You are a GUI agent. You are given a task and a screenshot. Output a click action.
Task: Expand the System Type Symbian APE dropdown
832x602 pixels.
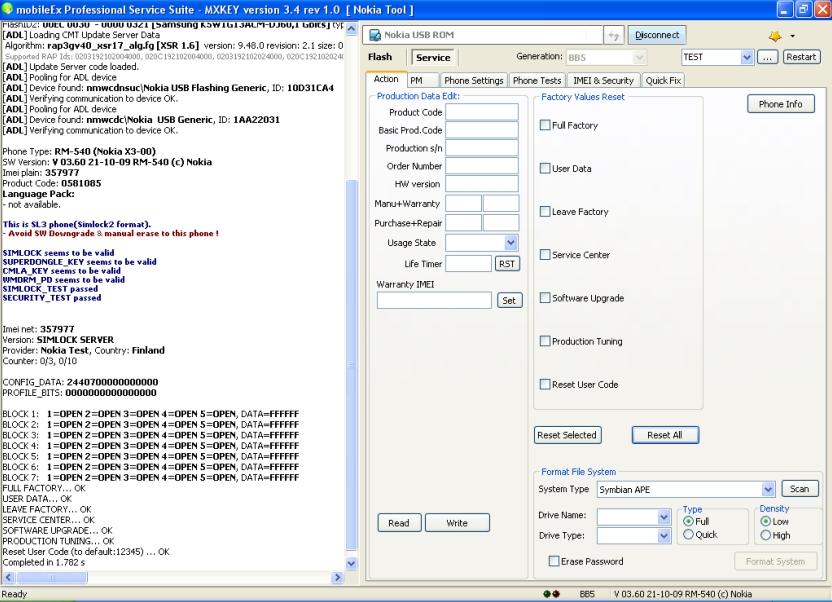point(768,489)
